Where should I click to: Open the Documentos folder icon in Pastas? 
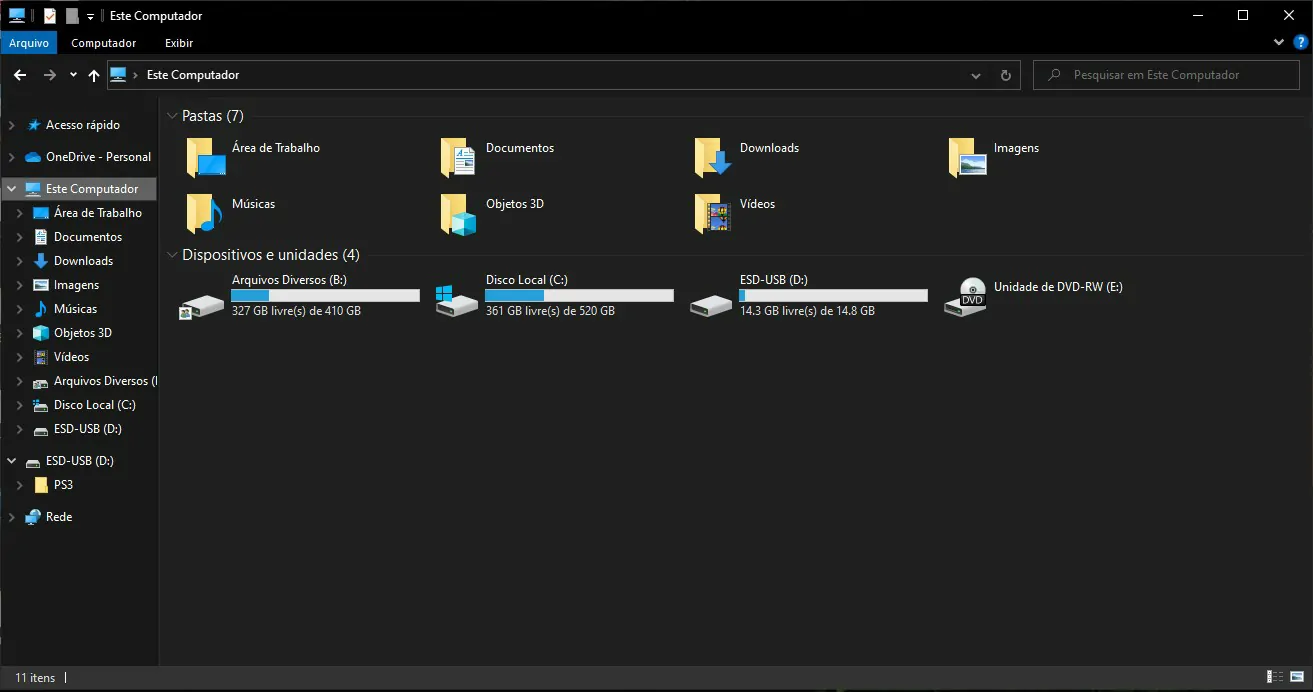[x=460, y=158]
